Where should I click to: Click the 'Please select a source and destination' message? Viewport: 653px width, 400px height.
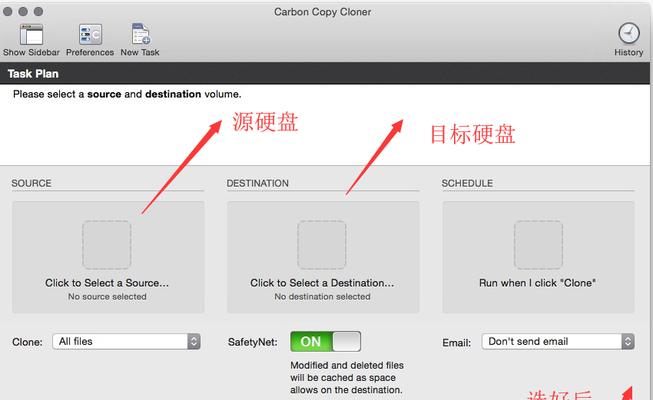tap(127, 94)
